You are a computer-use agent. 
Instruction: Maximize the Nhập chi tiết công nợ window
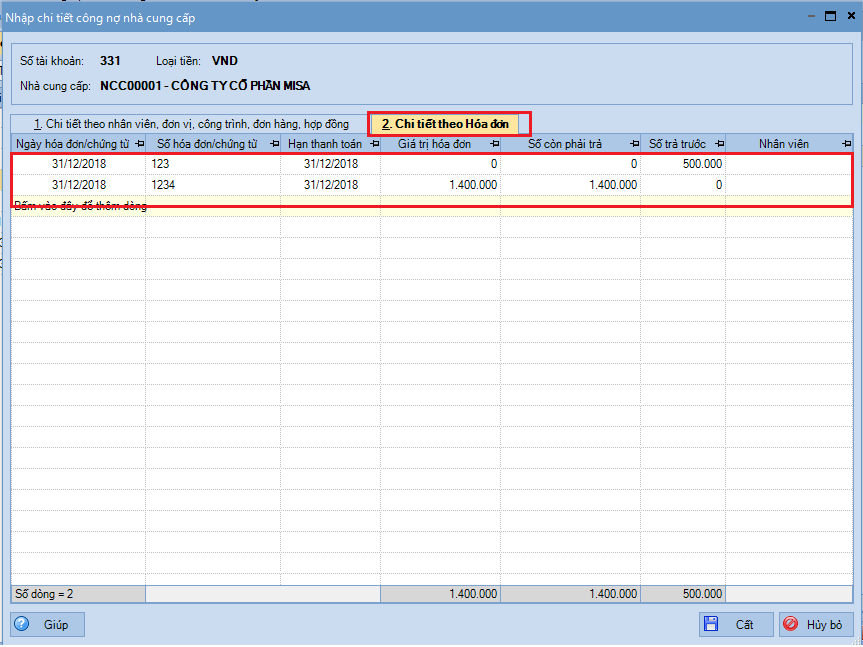pos(829,16)
